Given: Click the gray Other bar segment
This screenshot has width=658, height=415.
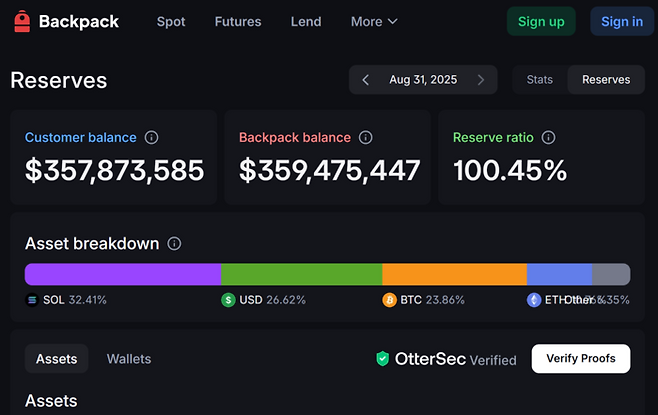Looking at the screenshot, I should [611, 274].
